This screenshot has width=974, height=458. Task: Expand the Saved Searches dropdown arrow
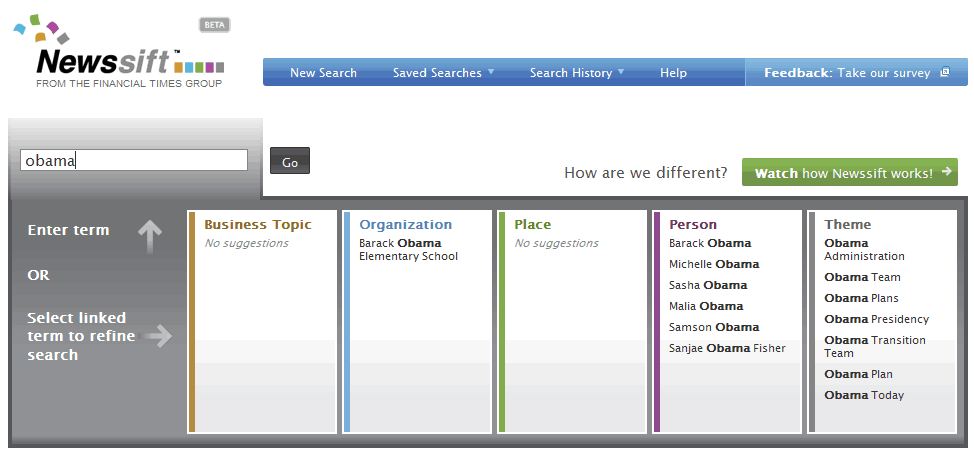[491, 72]
